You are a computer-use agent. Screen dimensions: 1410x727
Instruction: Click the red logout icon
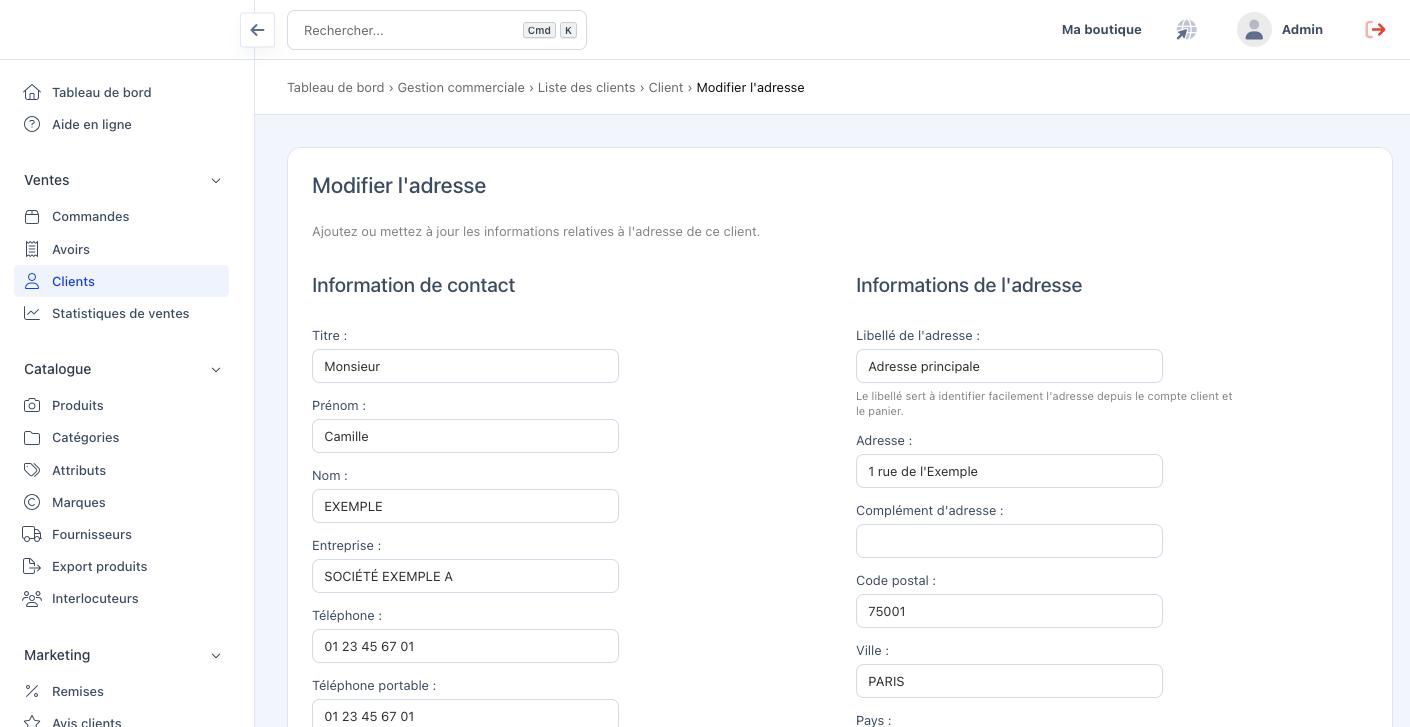(1375, 30)
